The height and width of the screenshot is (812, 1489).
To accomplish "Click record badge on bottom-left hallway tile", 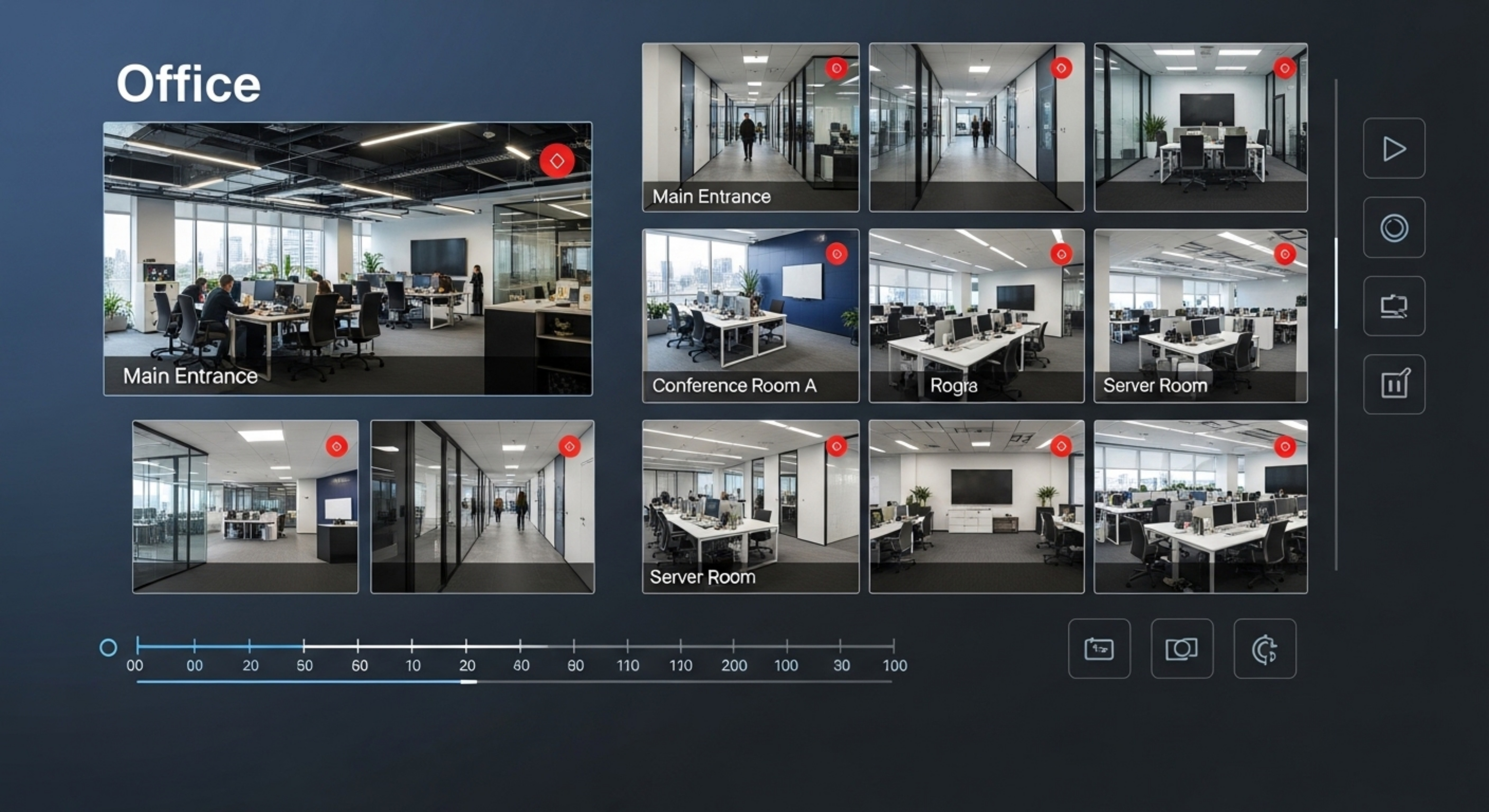I will click(569, 446).
